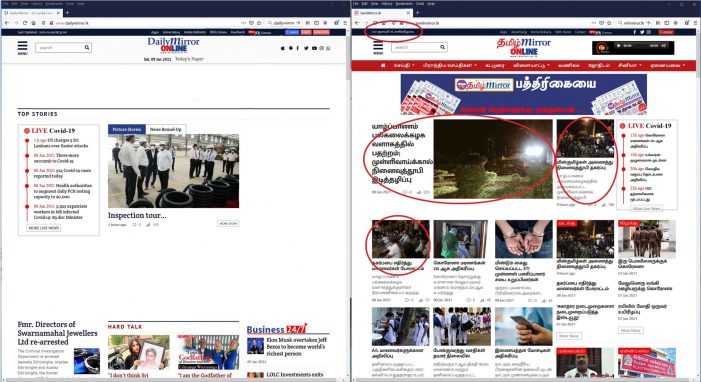Expand the first dropdown in Tamil Mirror red navbar
The image size is (701, 382).
coord(404,65)
